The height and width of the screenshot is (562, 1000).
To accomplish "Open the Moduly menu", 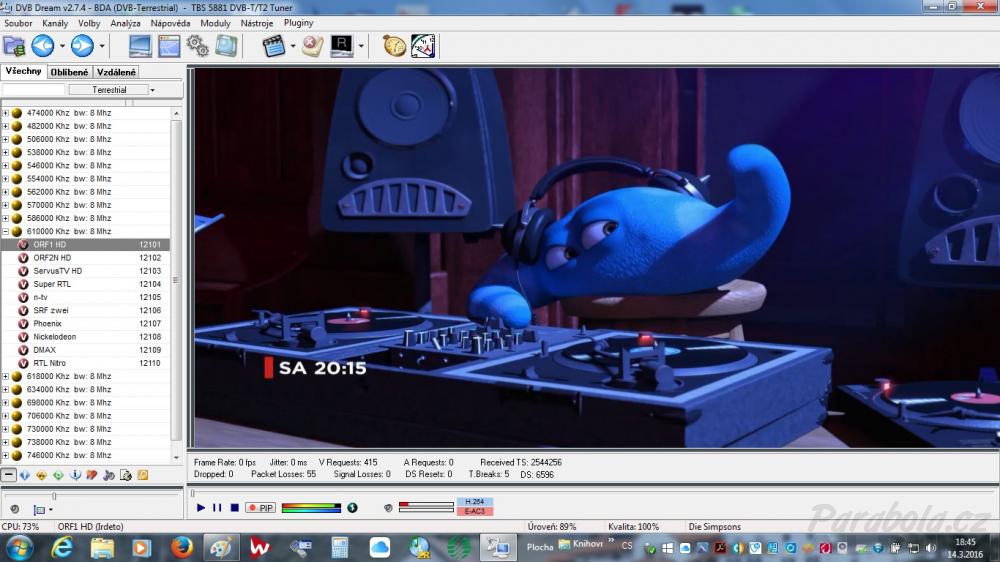I will click(x=215, y=23).
